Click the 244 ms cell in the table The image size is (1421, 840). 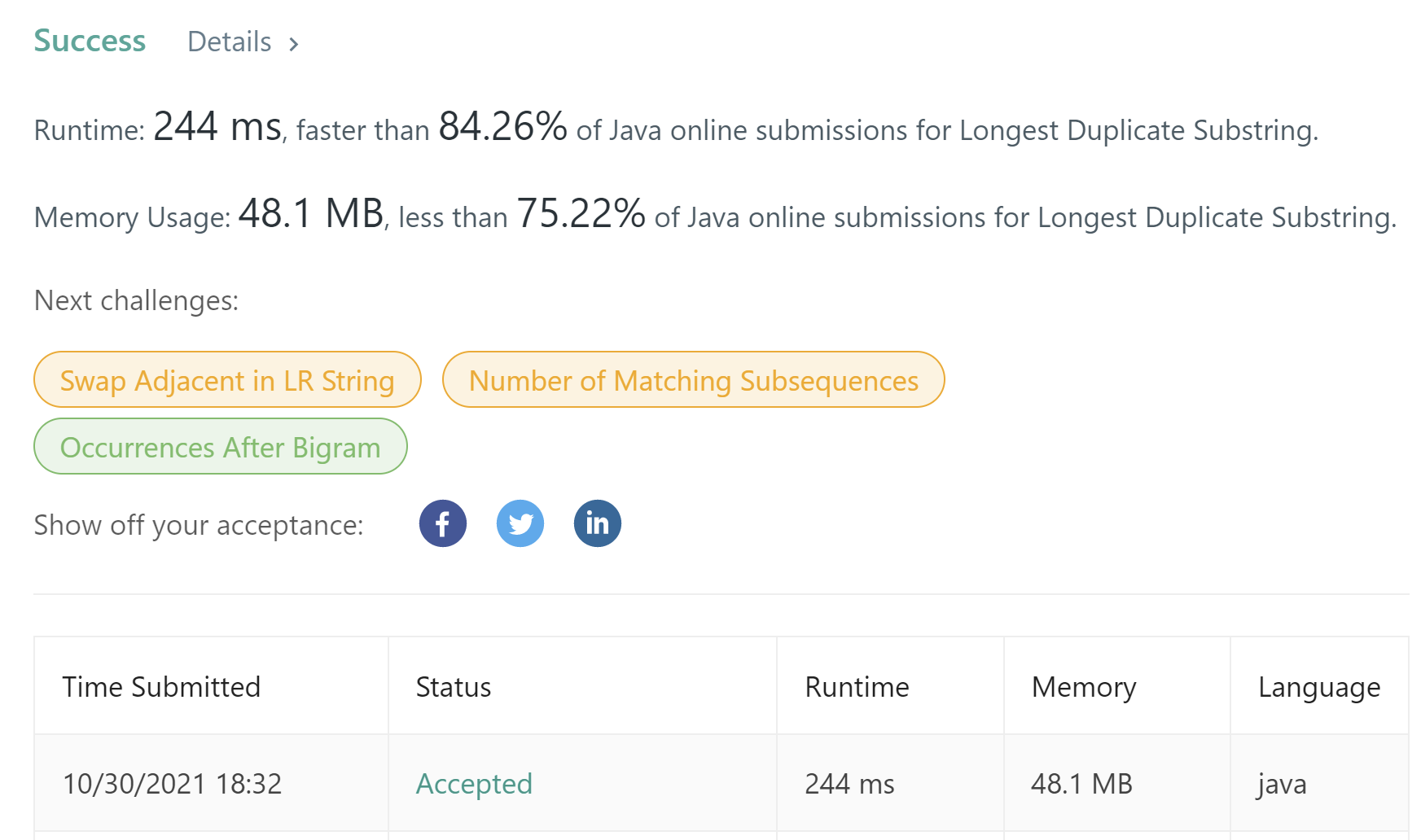point(849,784)
